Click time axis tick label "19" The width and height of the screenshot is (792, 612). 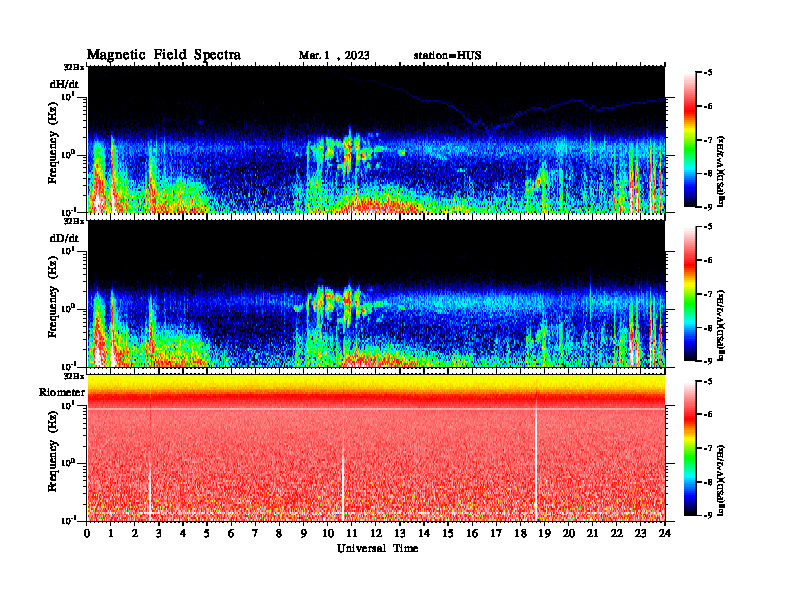pos(544,534)
